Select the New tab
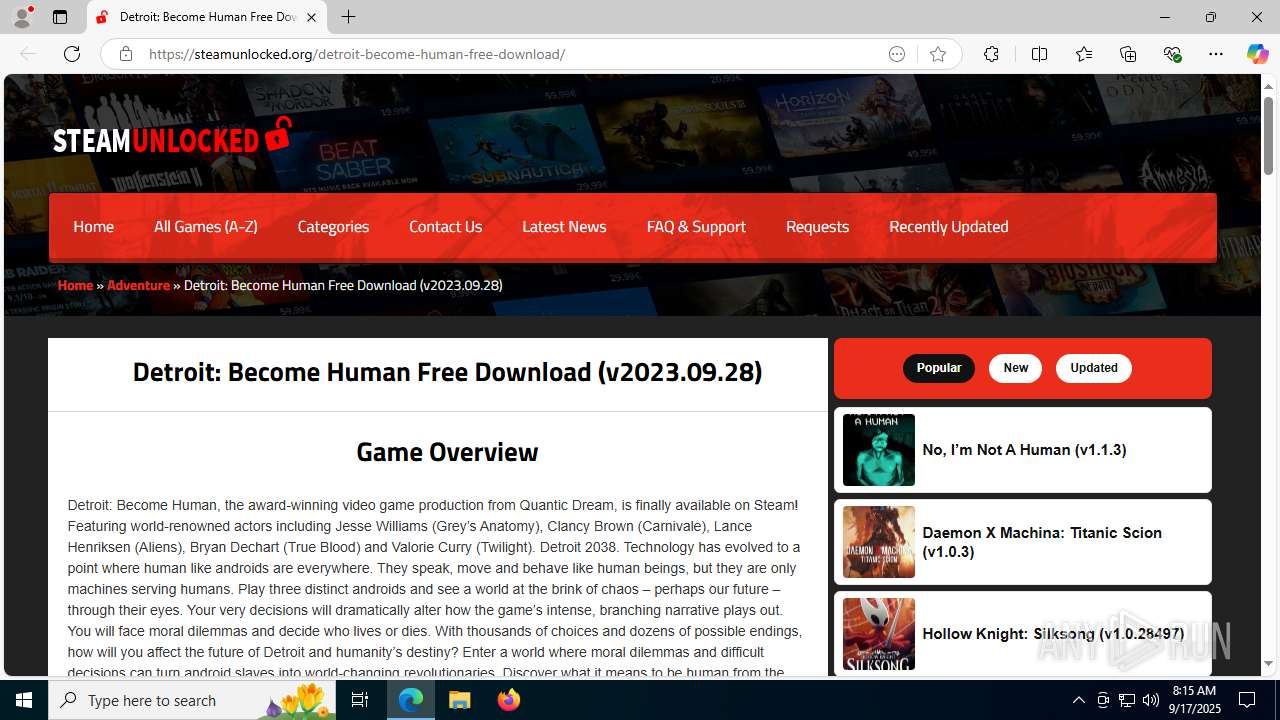This screenshot has width=1280, height=720. pos(1015,368)
